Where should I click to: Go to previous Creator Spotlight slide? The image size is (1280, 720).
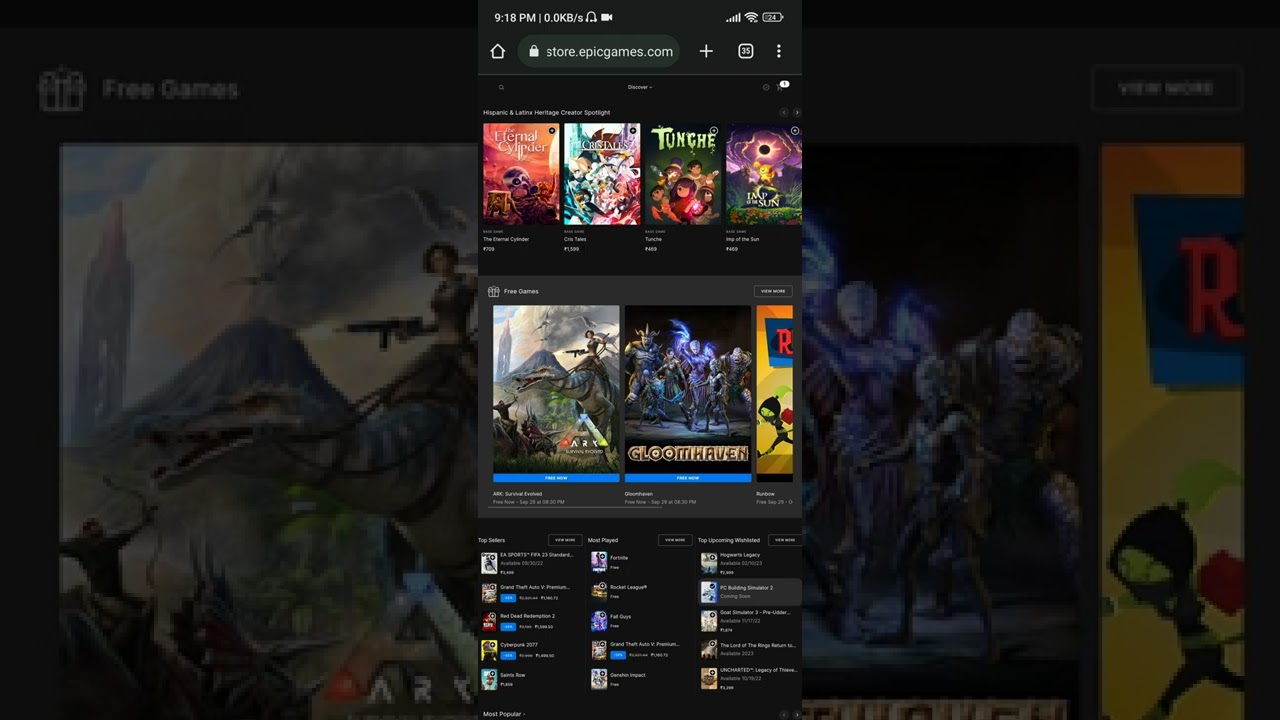coord(784,113)
